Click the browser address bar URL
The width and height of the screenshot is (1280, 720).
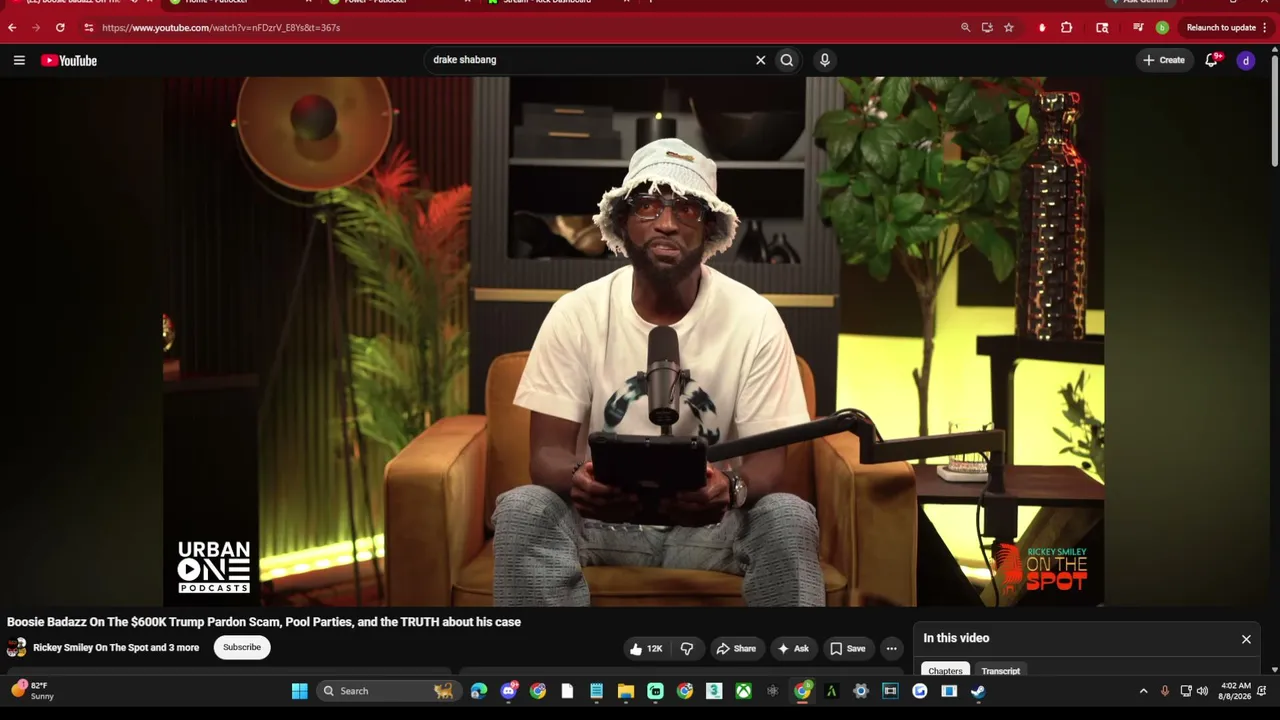[x=221, y=28]
